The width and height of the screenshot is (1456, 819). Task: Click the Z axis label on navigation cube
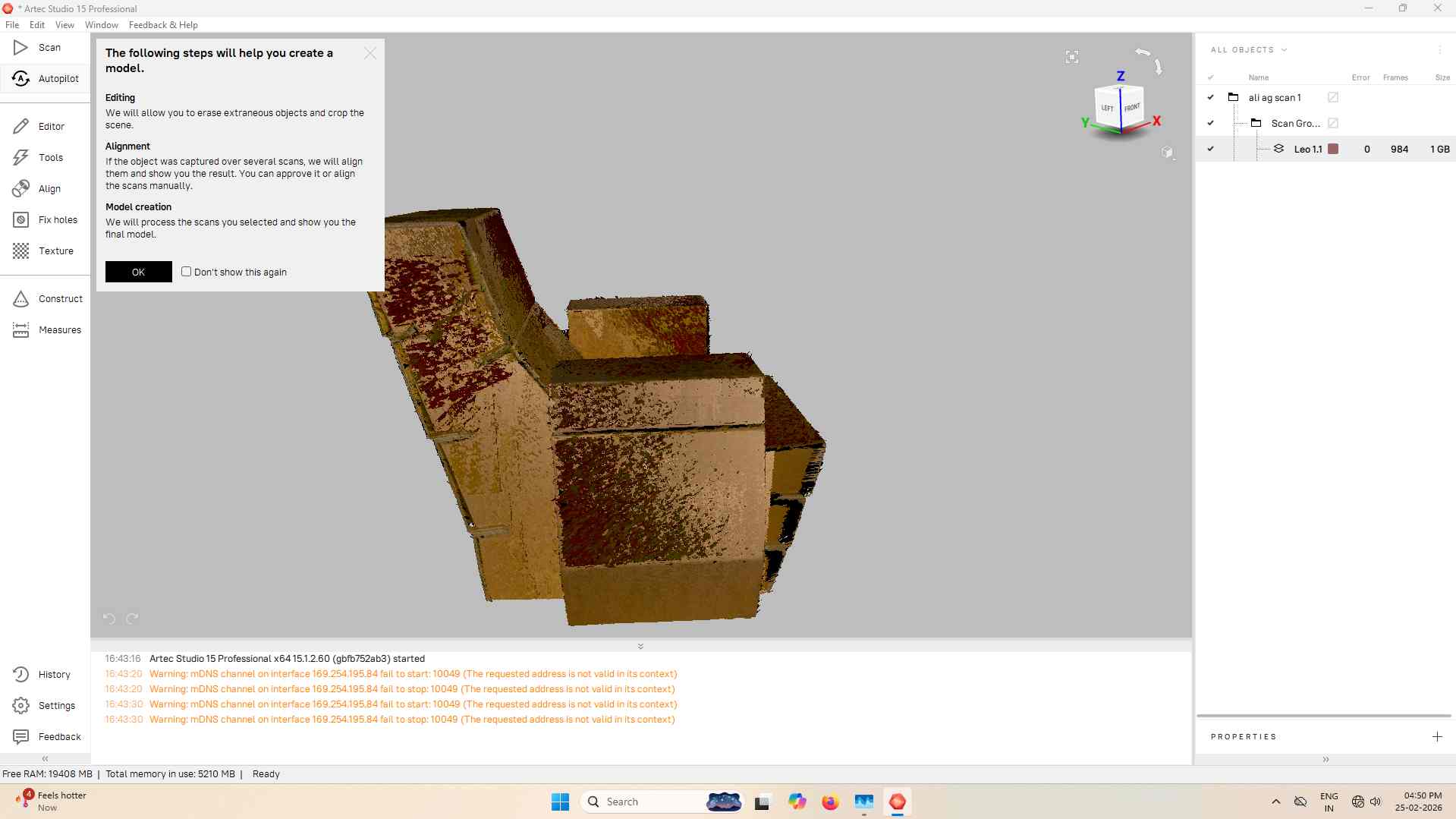(1121, 76)
